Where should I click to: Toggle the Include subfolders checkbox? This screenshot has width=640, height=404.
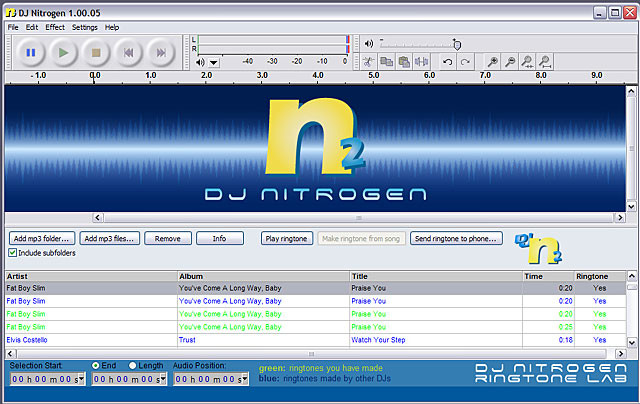point(13,253)
